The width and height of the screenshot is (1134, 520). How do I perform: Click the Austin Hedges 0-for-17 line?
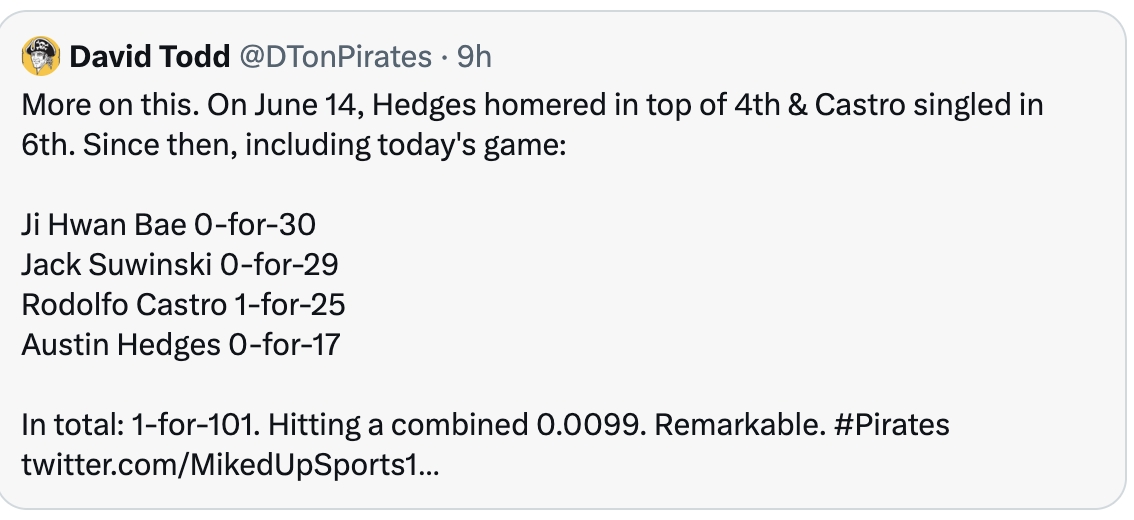tap(181, 345)
